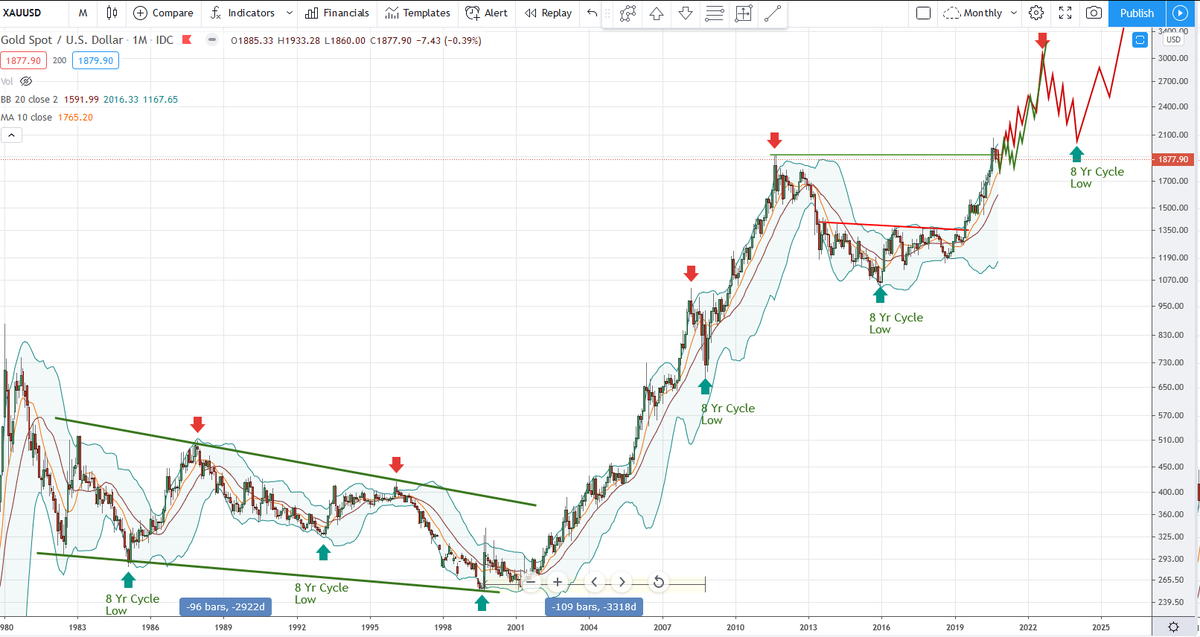The height and width of the screenshot is (637, 1200).
Task: Select the trend line tool
Action: [772, 14]
